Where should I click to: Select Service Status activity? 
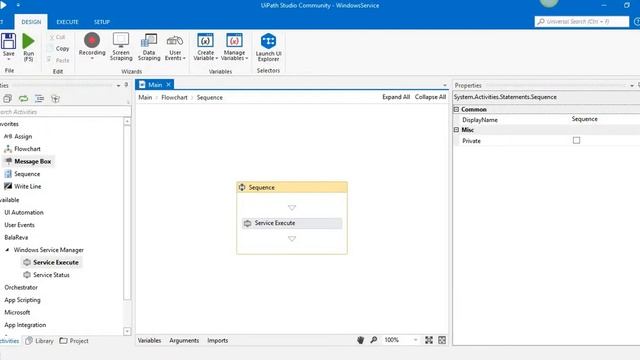pos(47,275)
